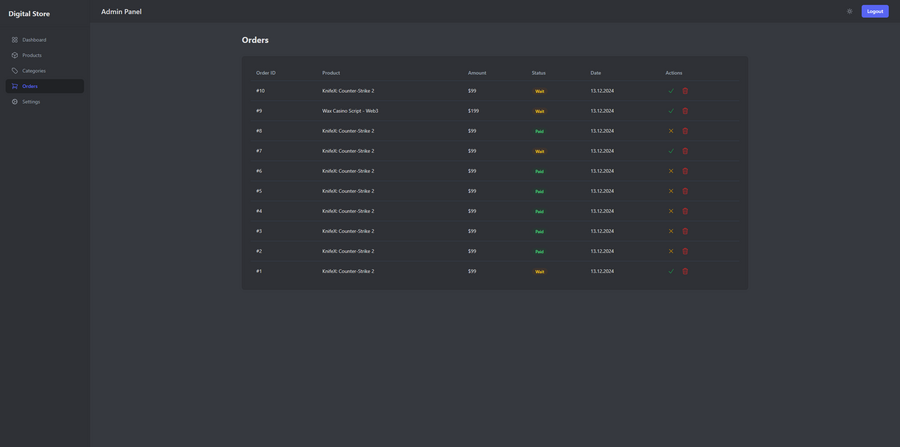
Task: Delete order #2 using trash icon
Action: click(685, 251)
